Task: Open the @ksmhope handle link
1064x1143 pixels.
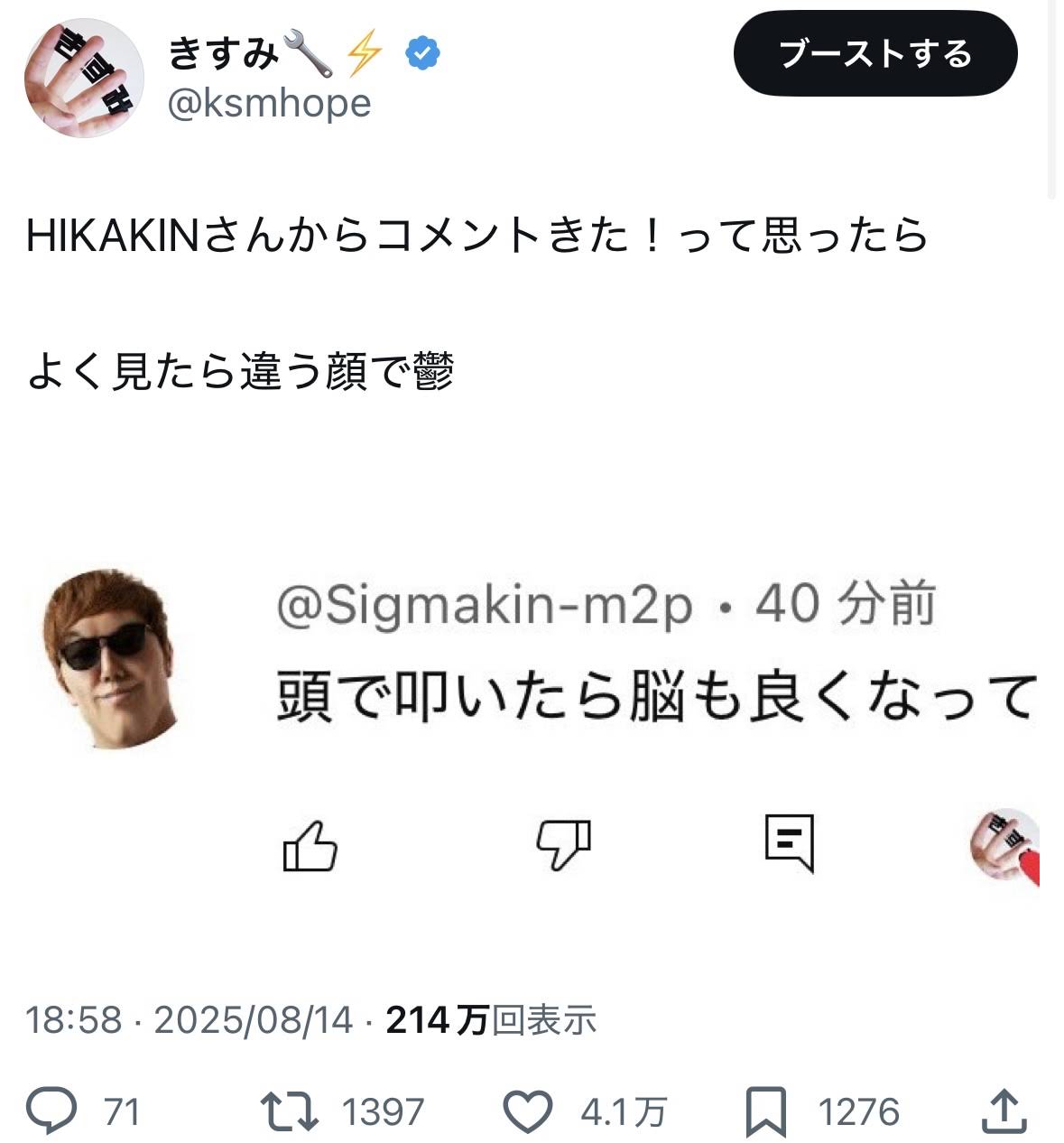Action: (269, 105)
